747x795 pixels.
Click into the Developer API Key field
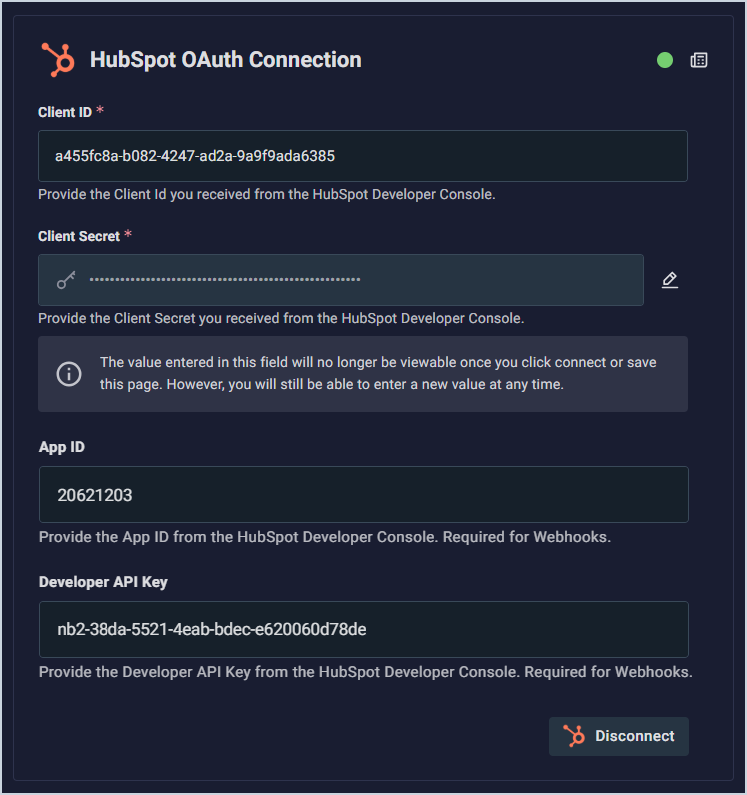click(x=363, y=629)
